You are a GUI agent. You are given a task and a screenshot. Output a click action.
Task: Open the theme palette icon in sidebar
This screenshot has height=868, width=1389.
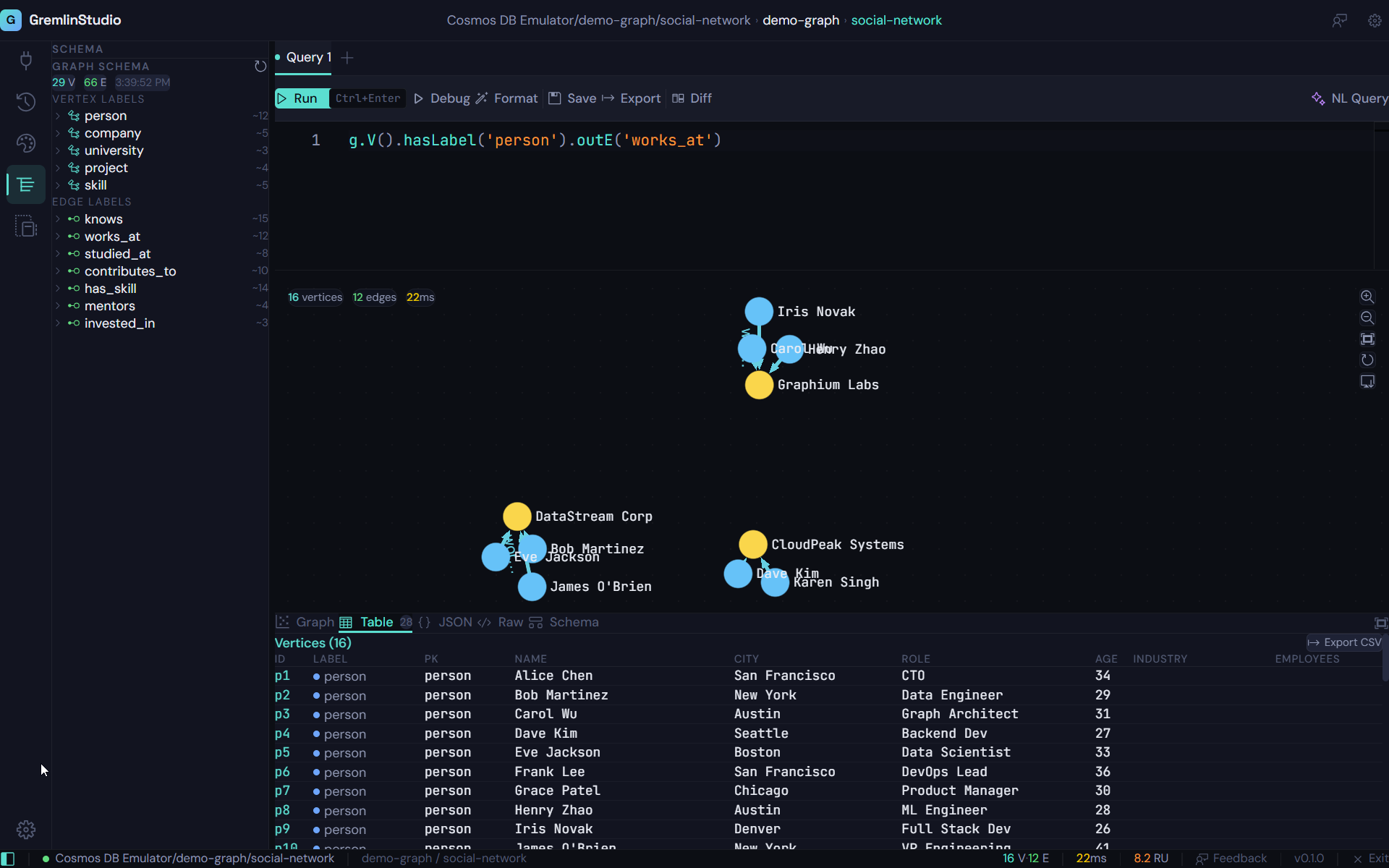(x=26, y=143)
